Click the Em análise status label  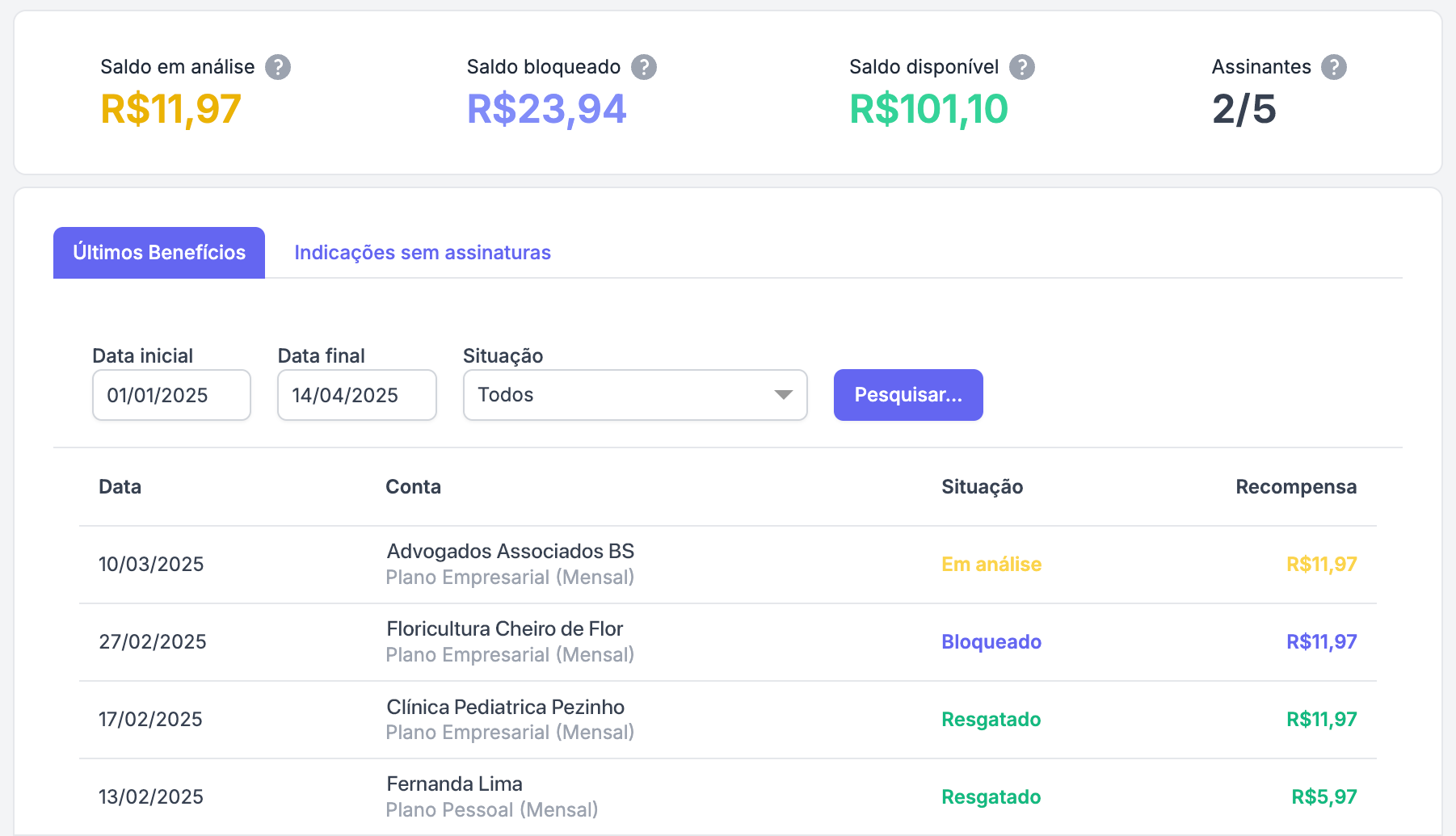coord(991,565)
